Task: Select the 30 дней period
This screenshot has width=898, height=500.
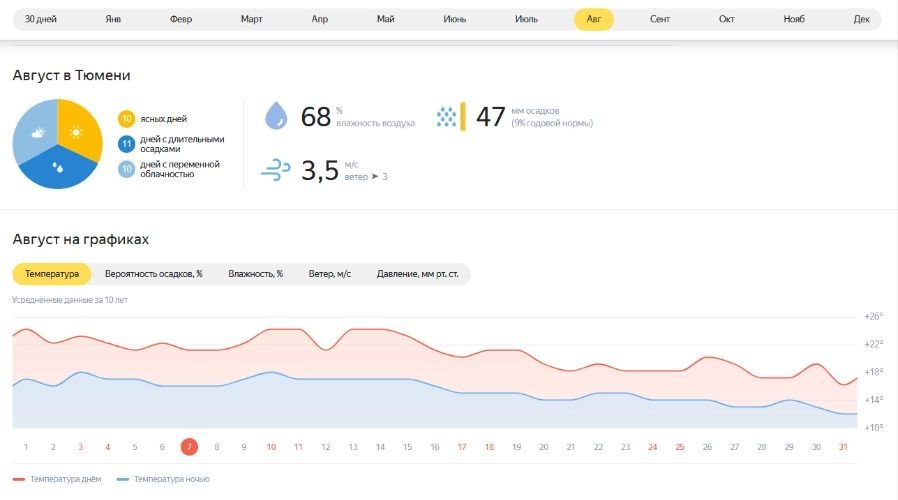Action: click(x=41, y=19)
